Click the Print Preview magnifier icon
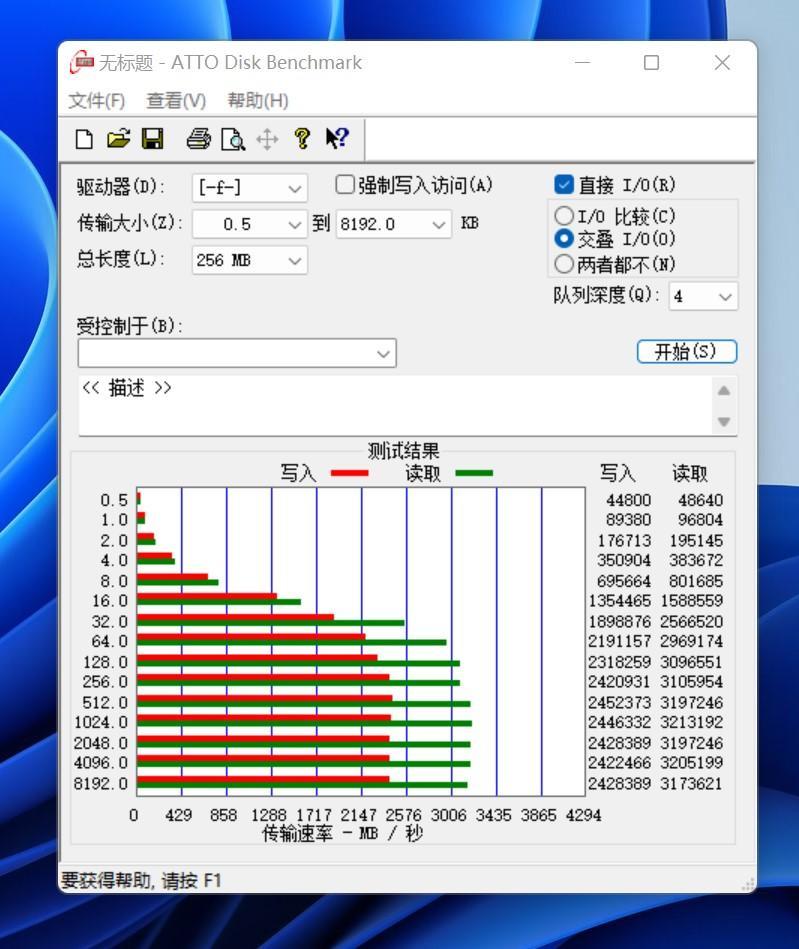The height and width of the screenshot is (949, 799). coord(233,139)
